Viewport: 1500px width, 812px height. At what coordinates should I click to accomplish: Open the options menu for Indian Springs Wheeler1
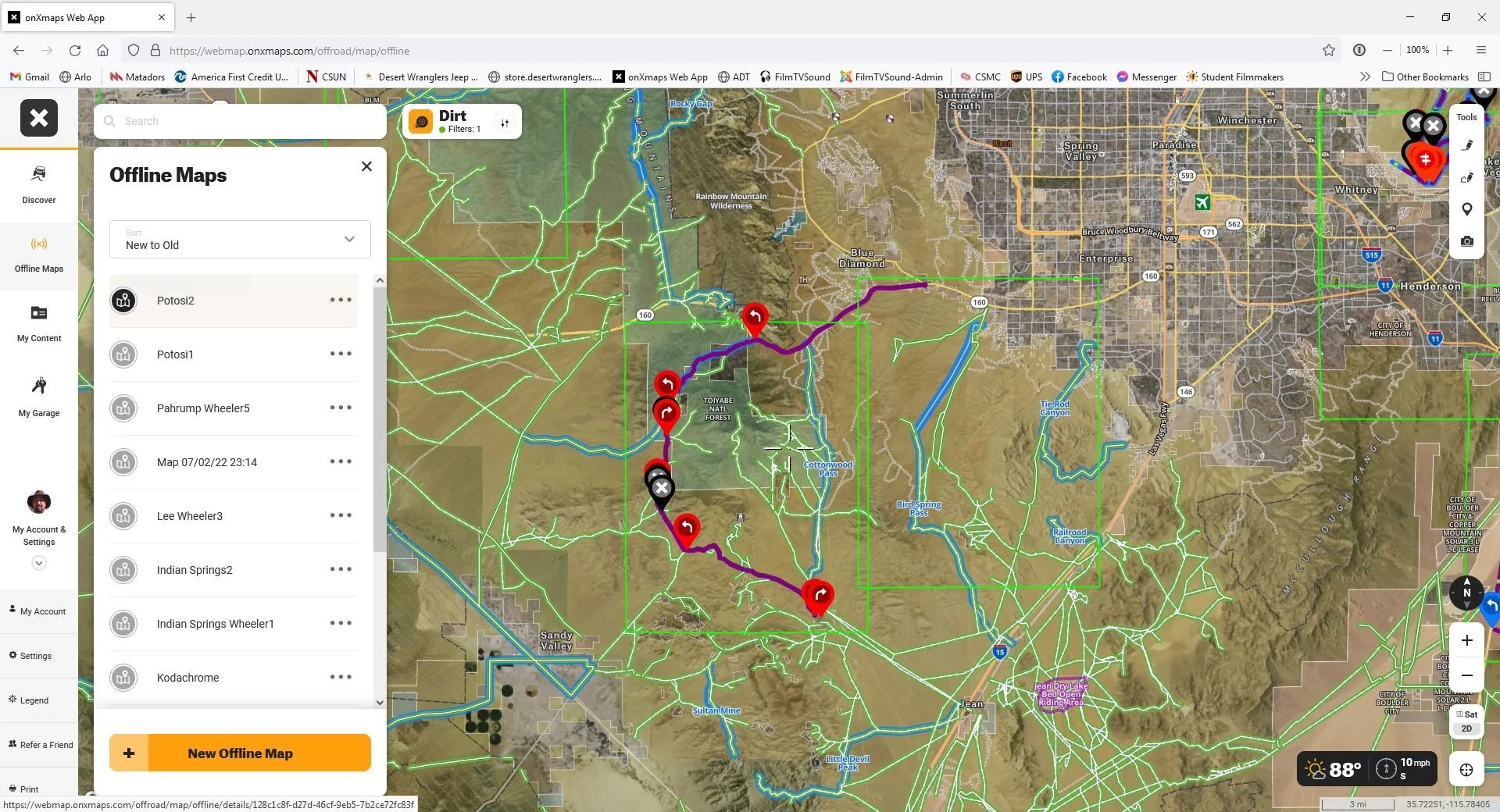click(341, 623)
